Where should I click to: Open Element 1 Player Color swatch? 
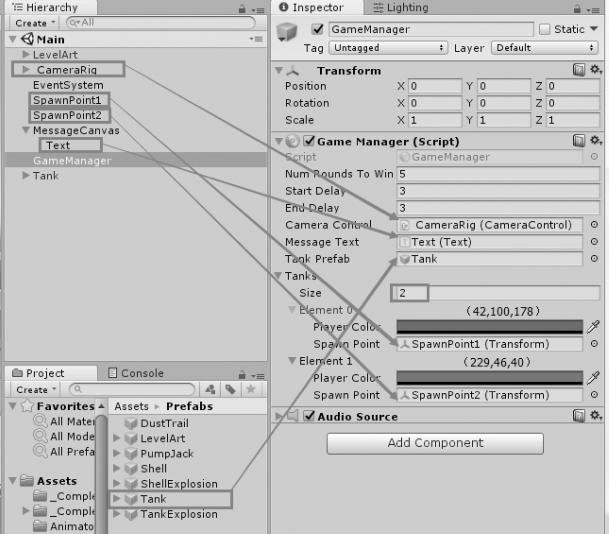[489, 377]
